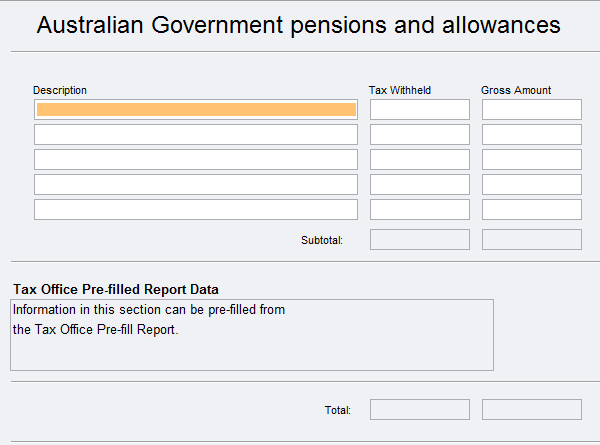Select the Total Tax Withheld box
Screen dimensions: 600x445
click(420, 410)
